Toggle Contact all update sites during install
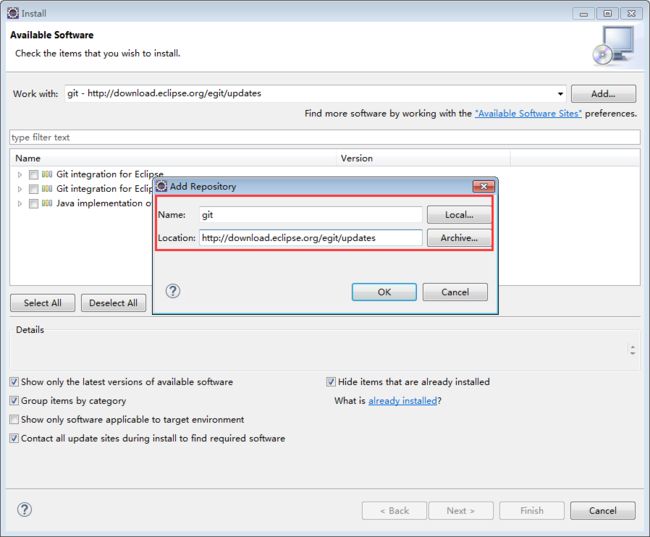Viewport: 650px width, 537px height. 14,438
